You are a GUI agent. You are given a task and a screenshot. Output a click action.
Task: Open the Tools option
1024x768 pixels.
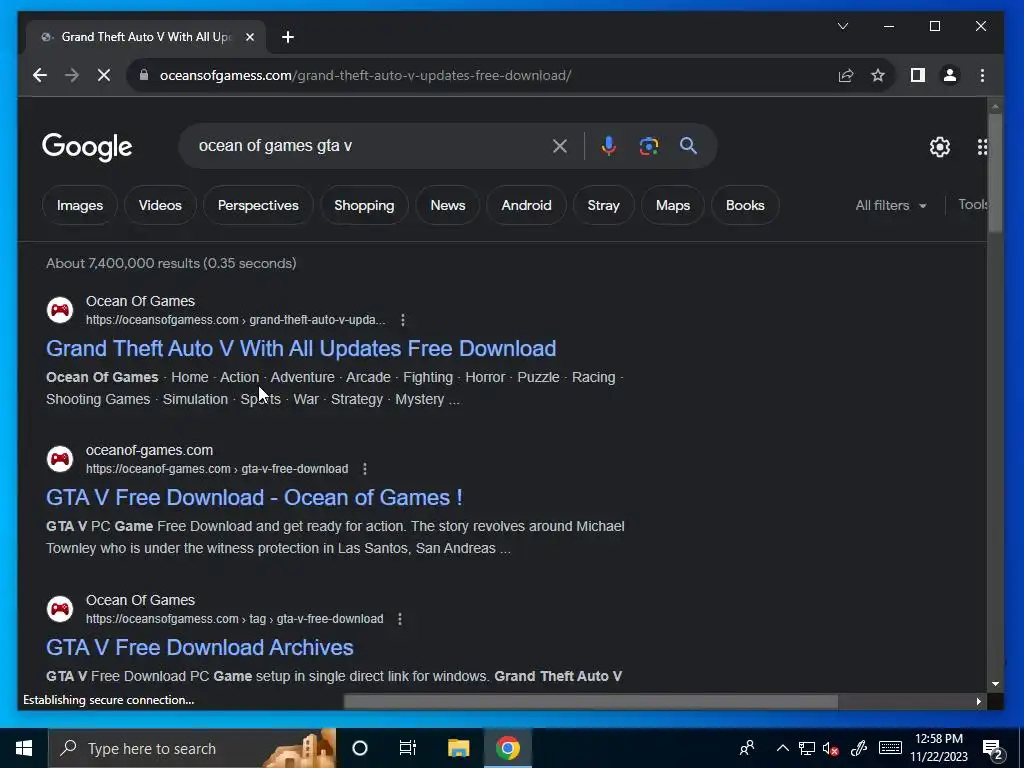(973, 204)
